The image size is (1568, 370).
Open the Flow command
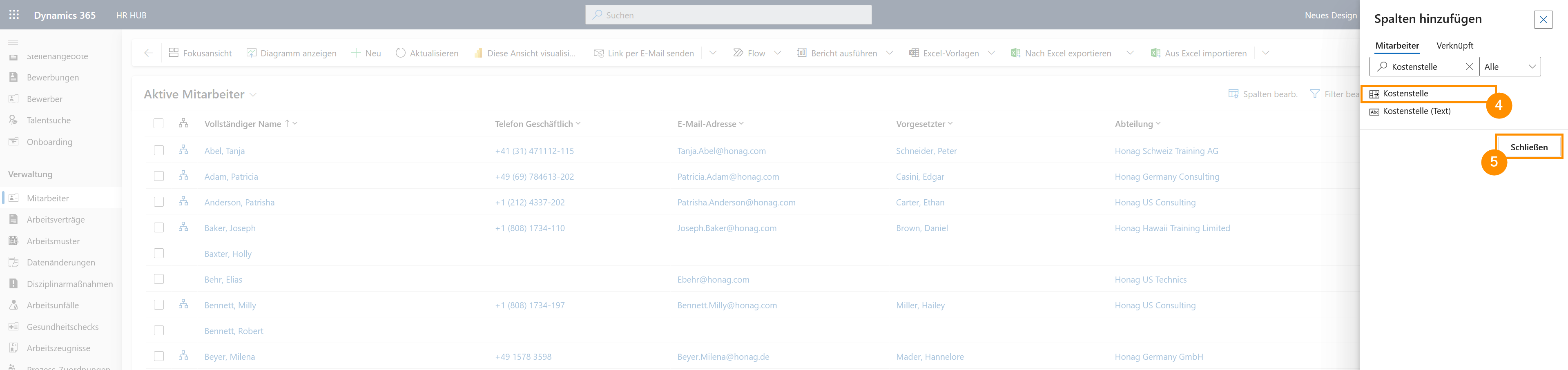[749, 53]
